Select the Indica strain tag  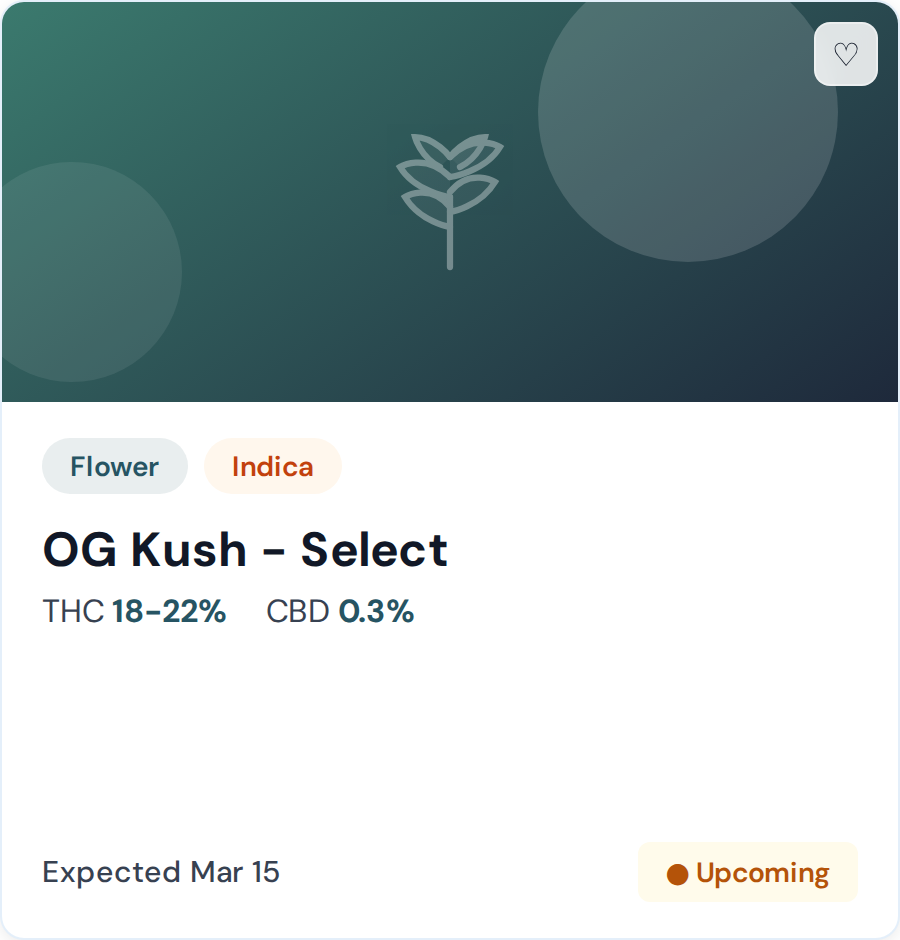click(272, 467)
